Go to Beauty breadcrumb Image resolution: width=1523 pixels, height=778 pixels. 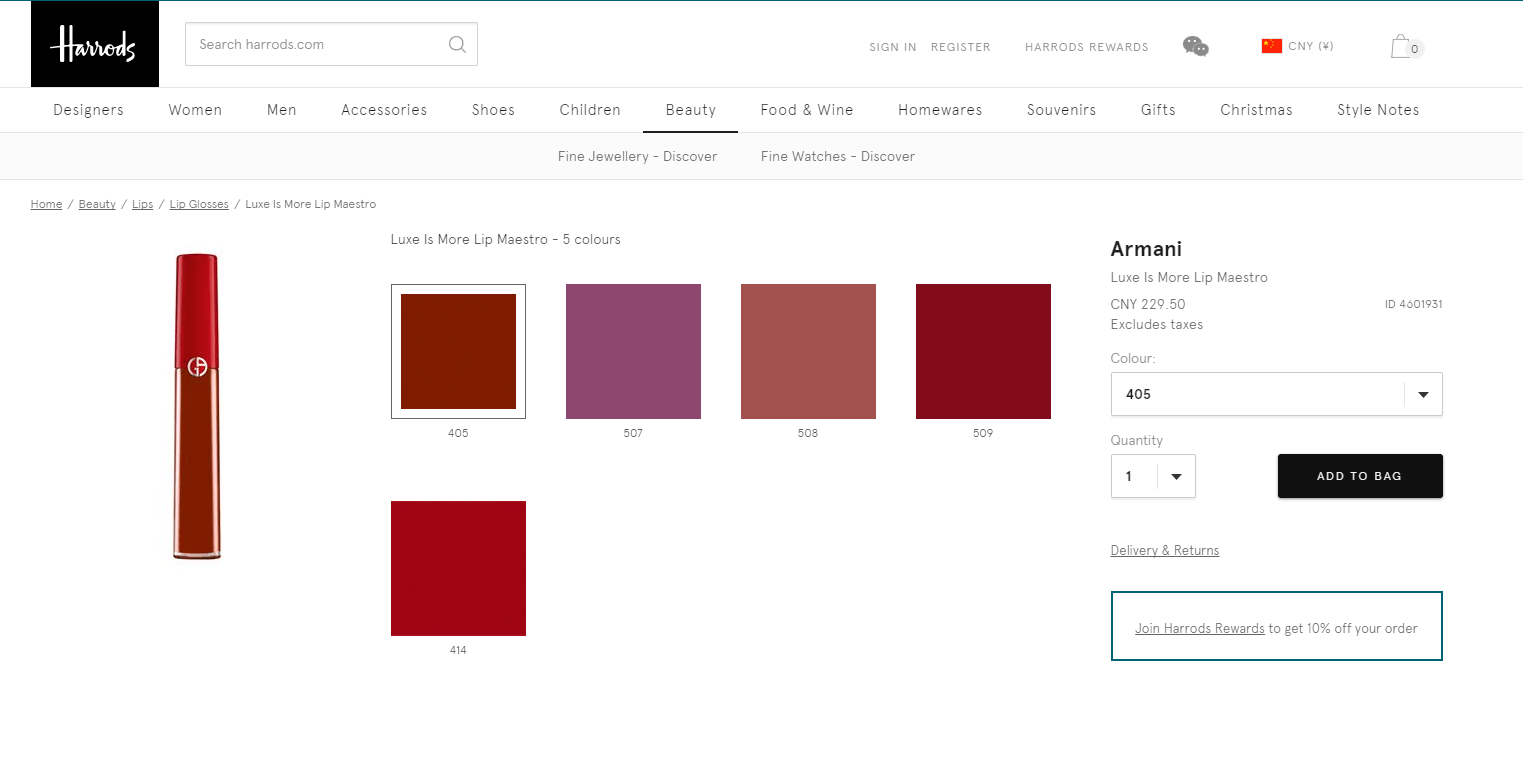point(97,204)
